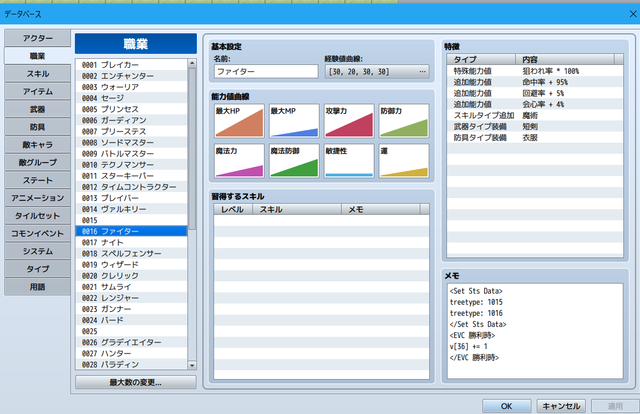Open the 運 parameter curve
This screenshot has width=640, height=414.
(404, 161)
